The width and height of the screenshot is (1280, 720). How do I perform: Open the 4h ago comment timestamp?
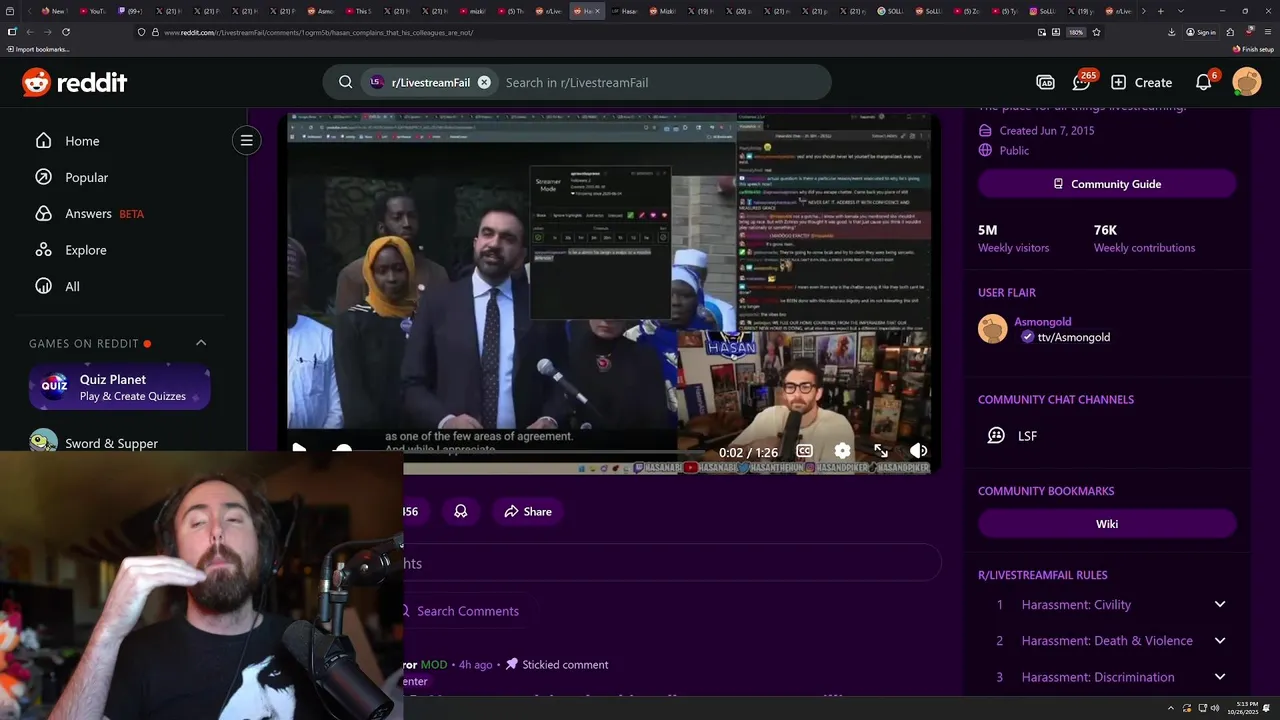[x=474, y=665]
